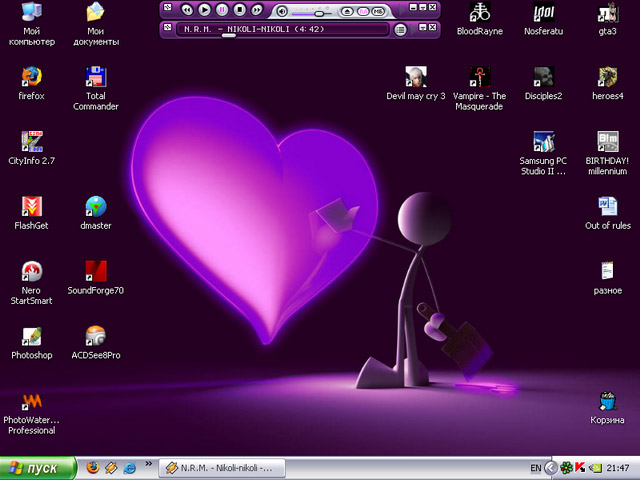The width and height of the screenshot is (640, 480).
Task: Skip to next track in Winamp
Action: coord(257,9)
